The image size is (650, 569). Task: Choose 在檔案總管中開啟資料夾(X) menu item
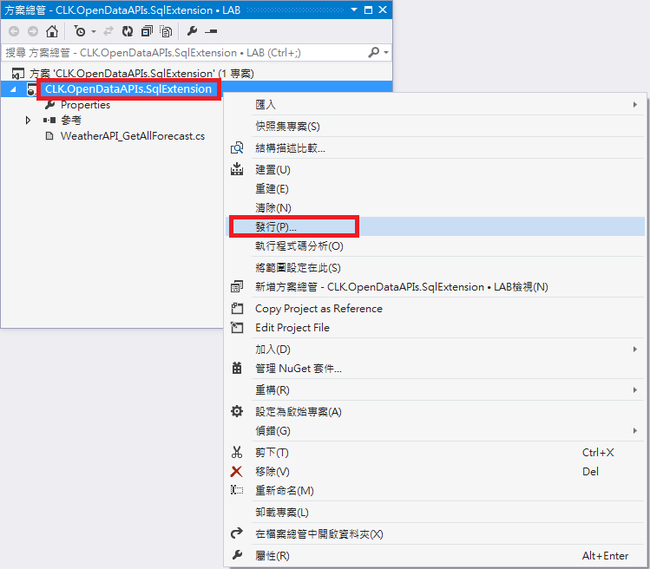pyautogui.click(x=435, y=534)
